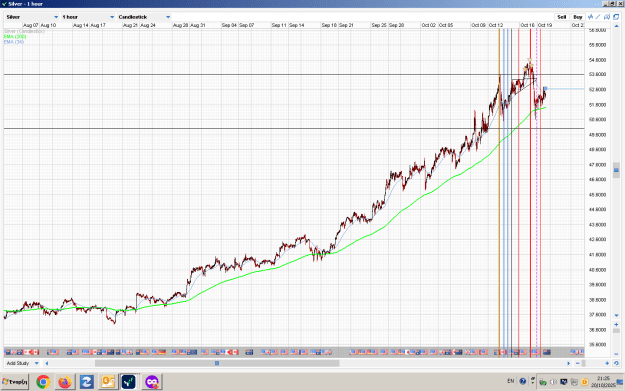625x391 pixels.
Task: Zoom out time axis with minus icon
Action: [x=578, y=363]
